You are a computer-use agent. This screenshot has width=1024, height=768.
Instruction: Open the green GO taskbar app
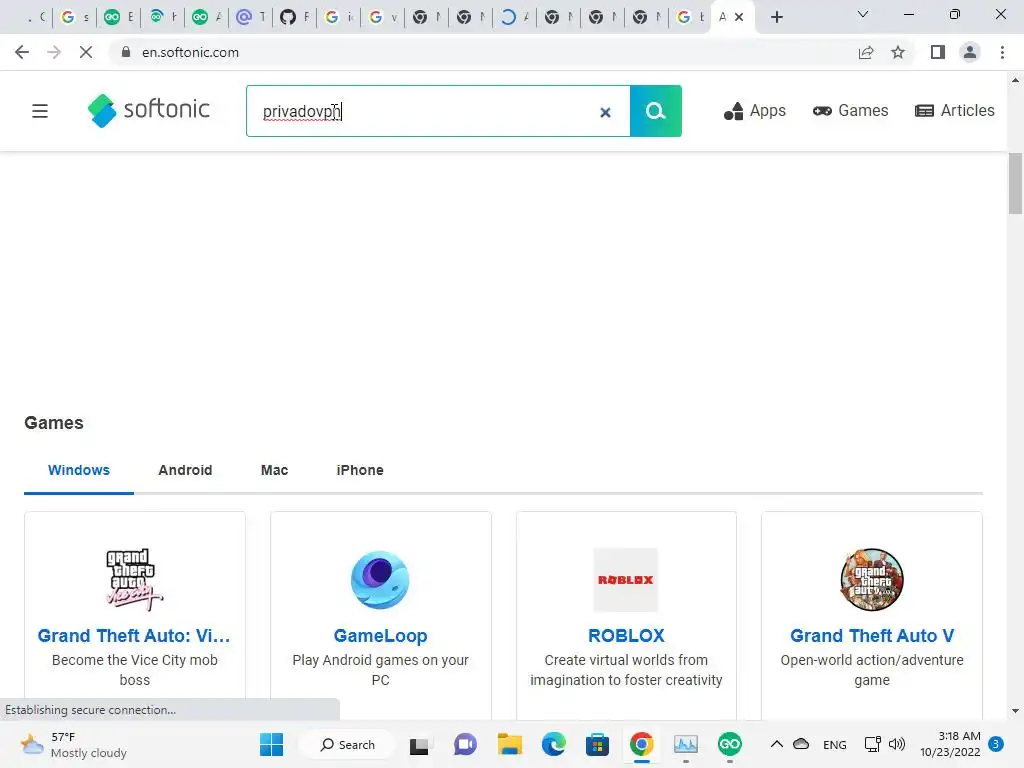pyautogui.click(x=729, y=744)
